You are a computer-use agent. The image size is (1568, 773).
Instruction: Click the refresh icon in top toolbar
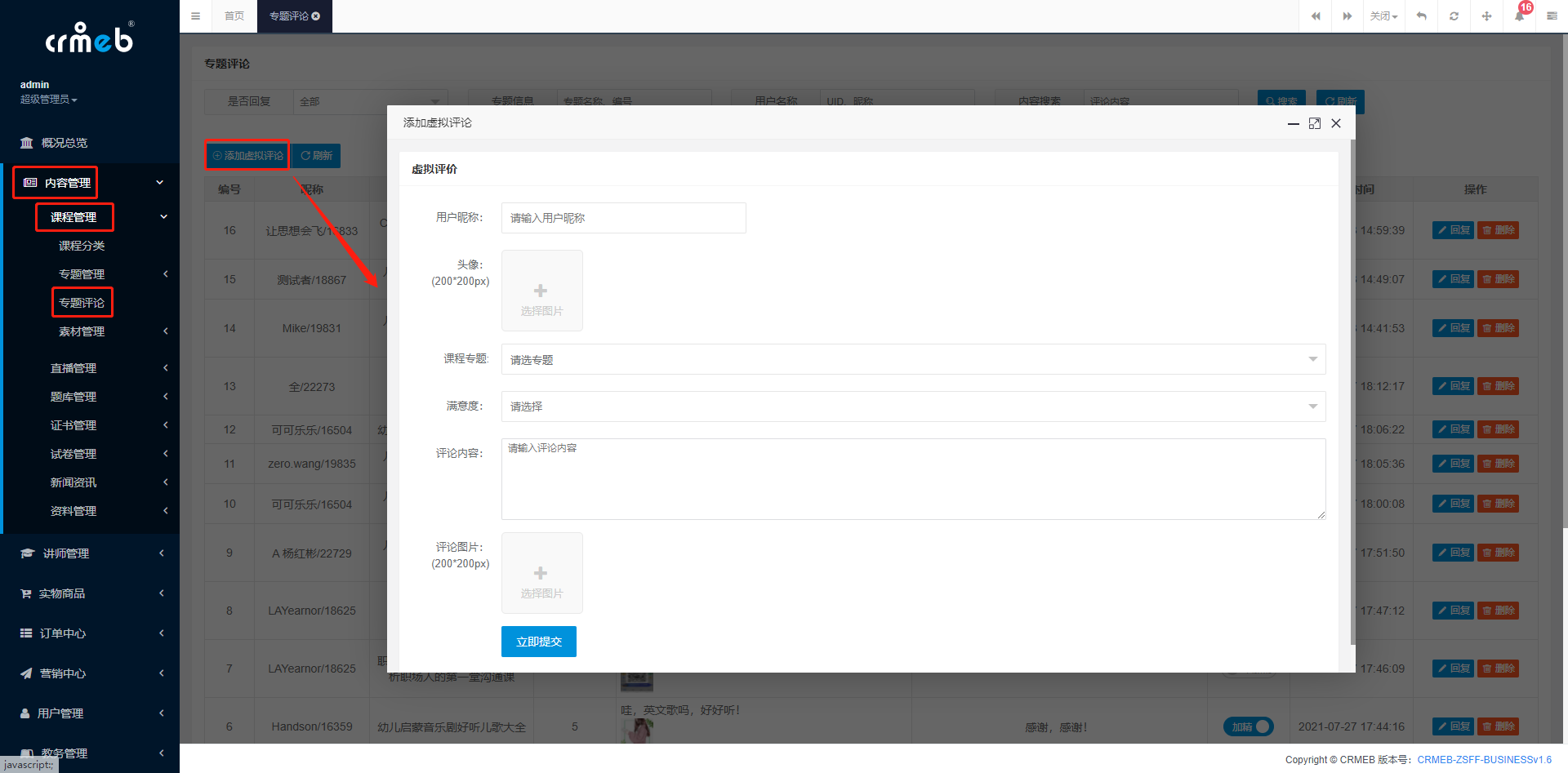1454,16
